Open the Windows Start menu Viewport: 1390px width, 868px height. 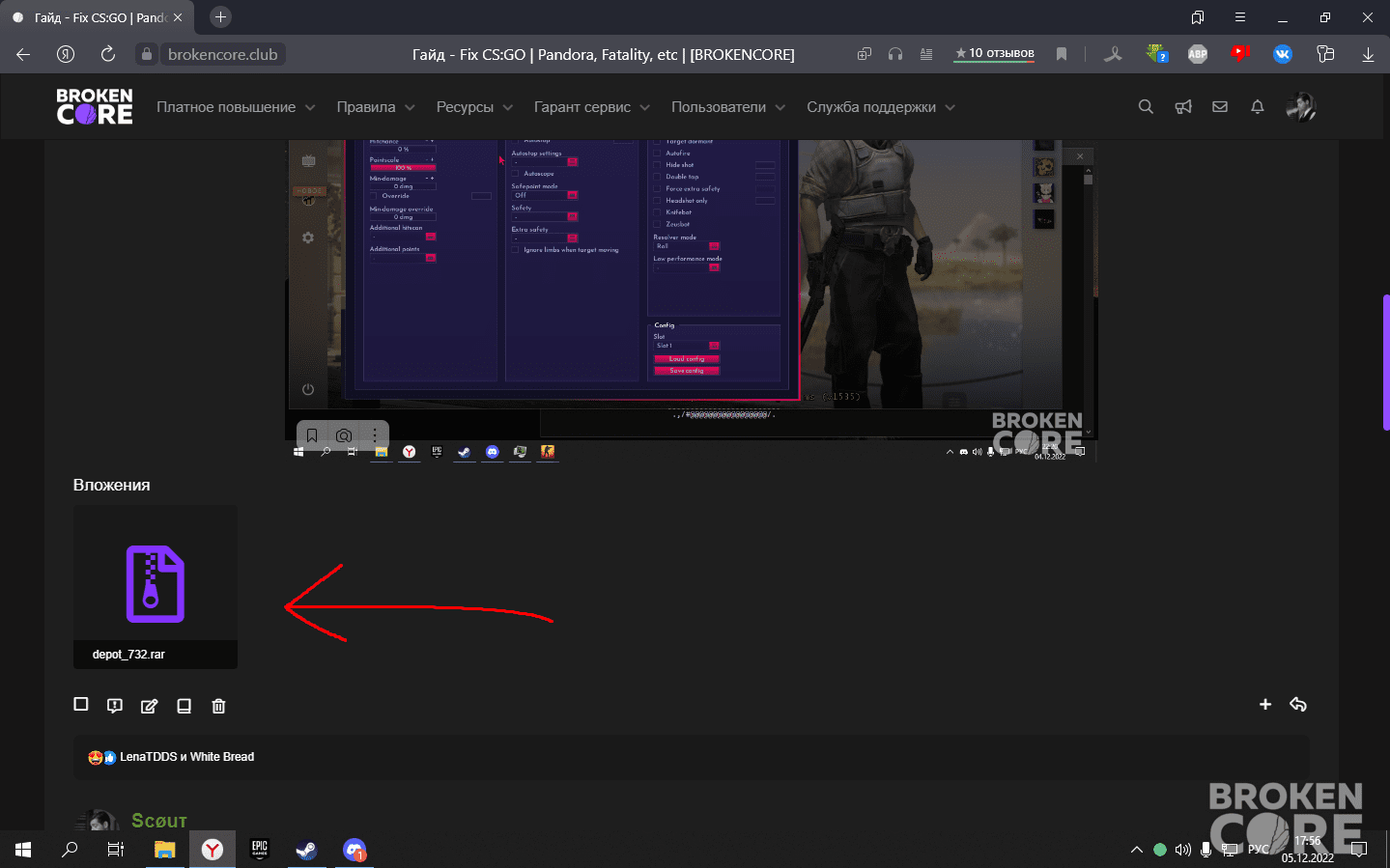tap(23, 850)
